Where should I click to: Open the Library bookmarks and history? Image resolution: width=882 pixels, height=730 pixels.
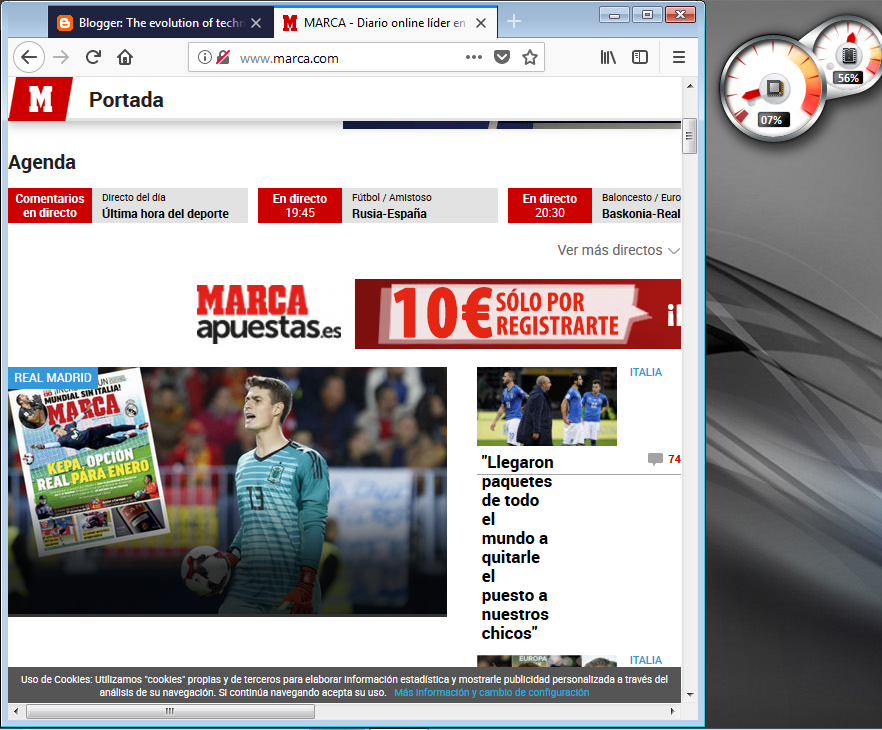click(x=608, y=57)
